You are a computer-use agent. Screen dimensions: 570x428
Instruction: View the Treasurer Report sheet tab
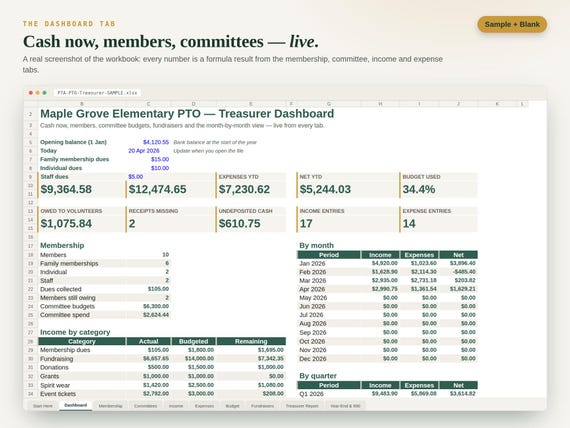point(302,406)
